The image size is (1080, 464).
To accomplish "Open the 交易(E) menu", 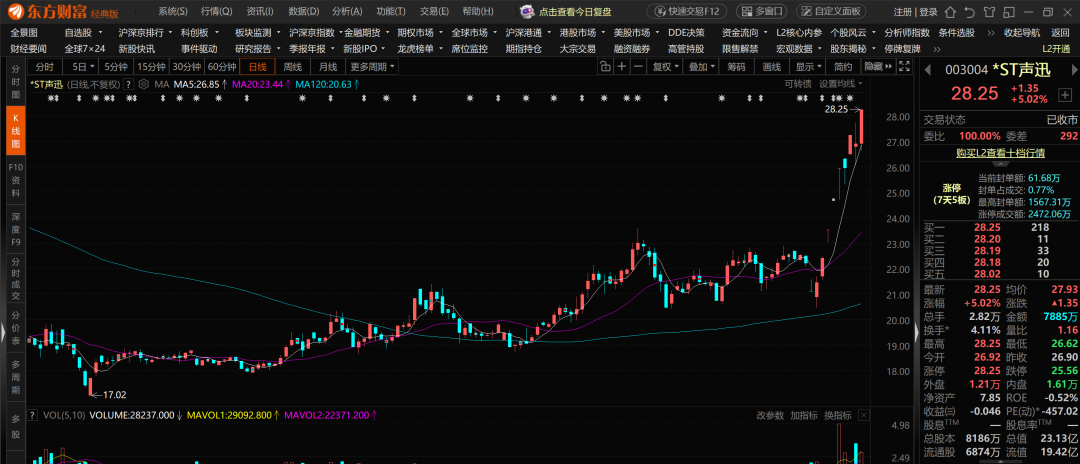I will (x=434, y=12).
